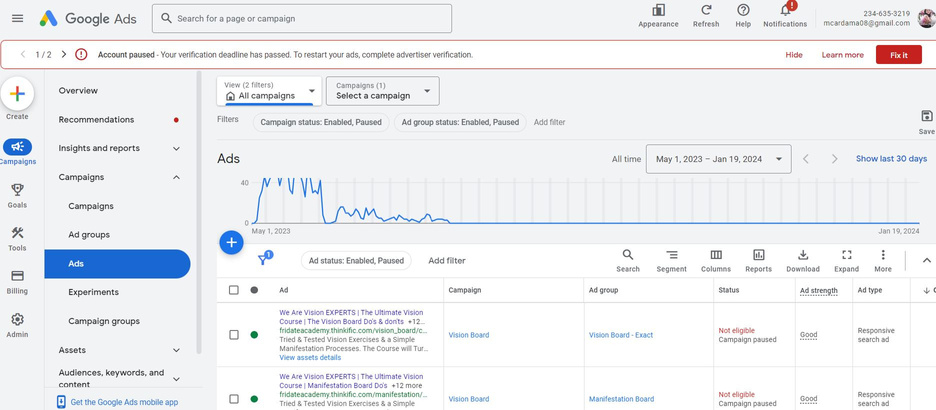This screenshot has height=410, width=936.
Task: Click Learn more in banner
Action: click(842, 55)
